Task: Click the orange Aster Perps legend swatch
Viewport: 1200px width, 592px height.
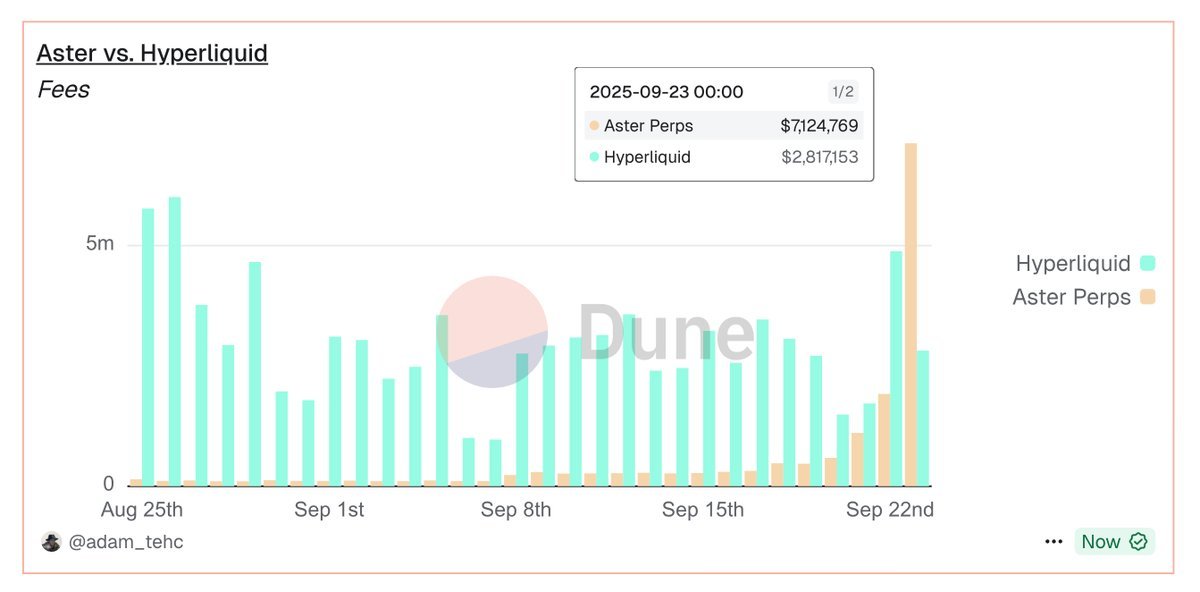Action: tap(1147, 297)
